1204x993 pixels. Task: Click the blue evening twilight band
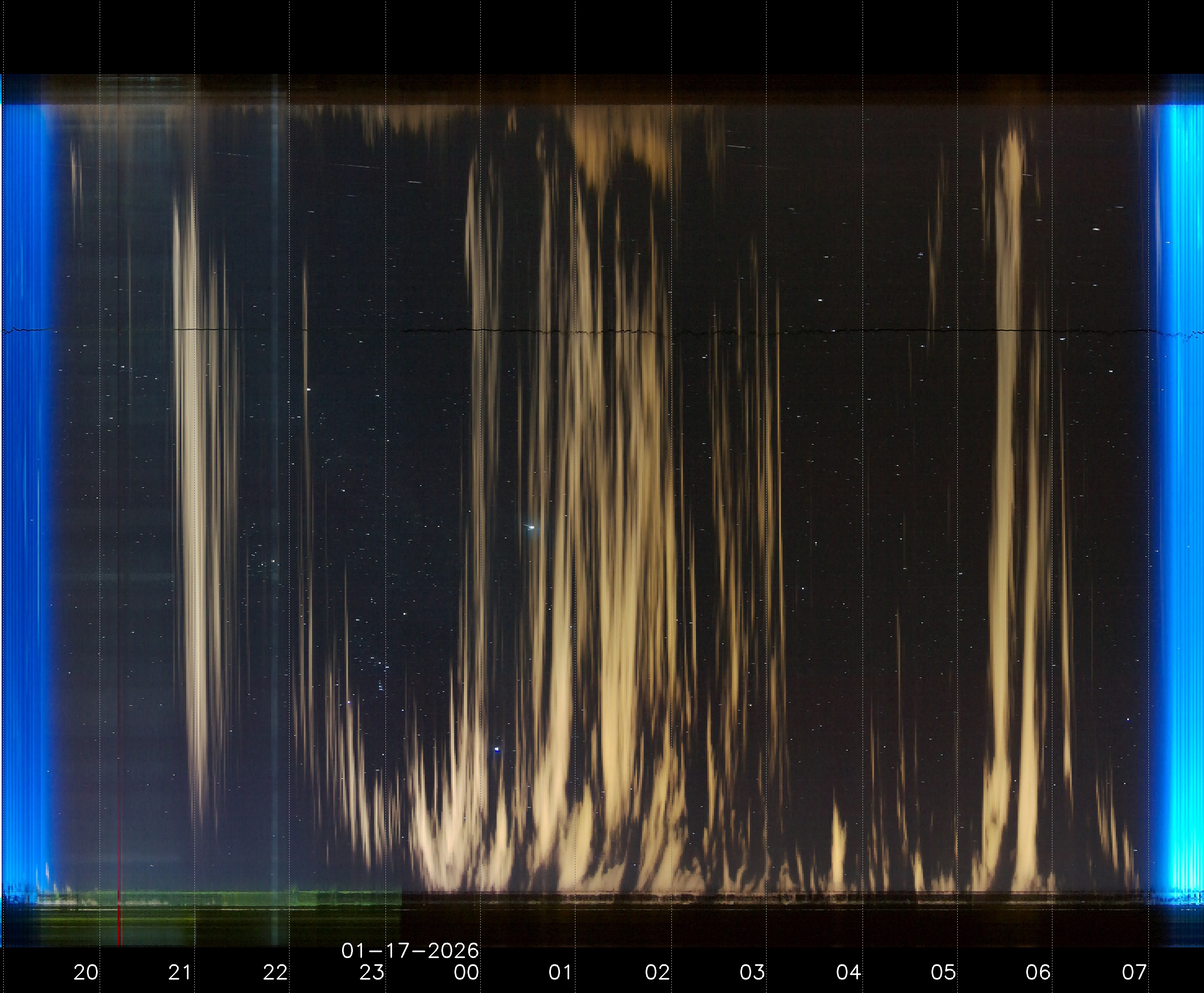click(26, 486)
